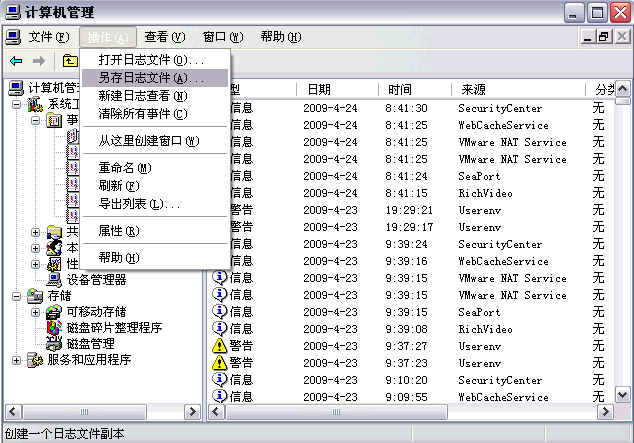
Task: Collapse the 存储 tree node
Action: (16, 296)
